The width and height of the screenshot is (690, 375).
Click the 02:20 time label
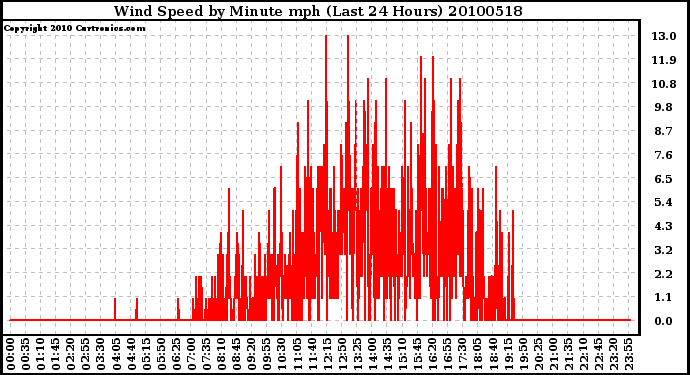(x=71, y=355)
